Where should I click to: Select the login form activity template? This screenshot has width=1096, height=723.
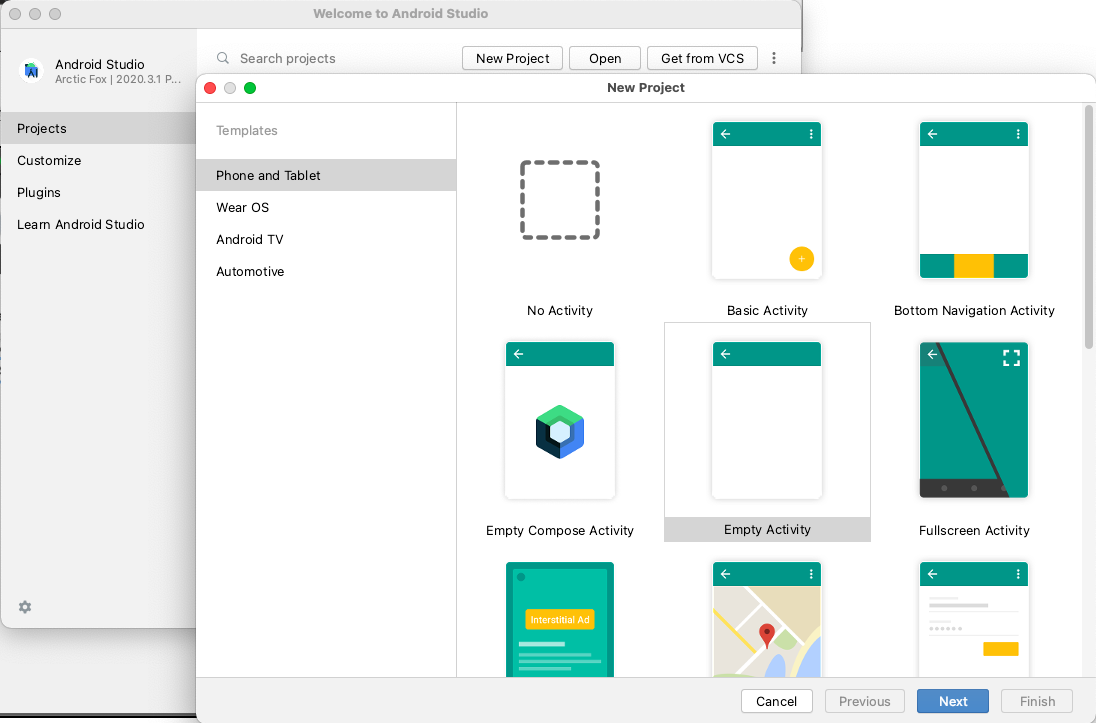click(974, 619)
